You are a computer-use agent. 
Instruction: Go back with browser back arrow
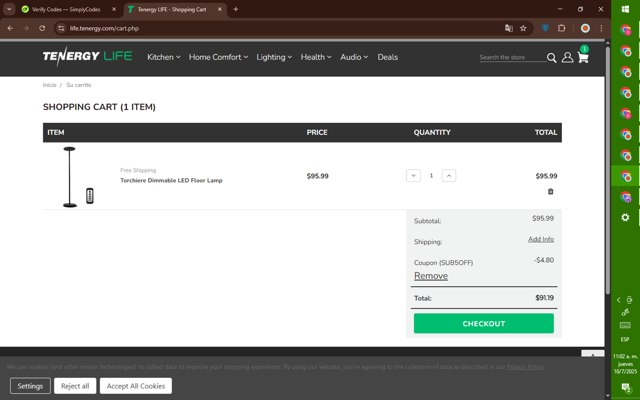pyautogui.click(x=10, y=28)
